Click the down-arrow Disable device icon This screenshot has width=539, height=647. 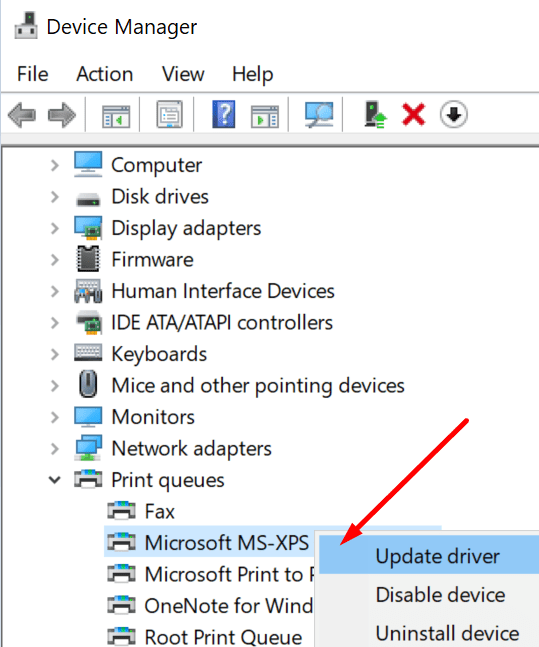click(x=454, y=114)
